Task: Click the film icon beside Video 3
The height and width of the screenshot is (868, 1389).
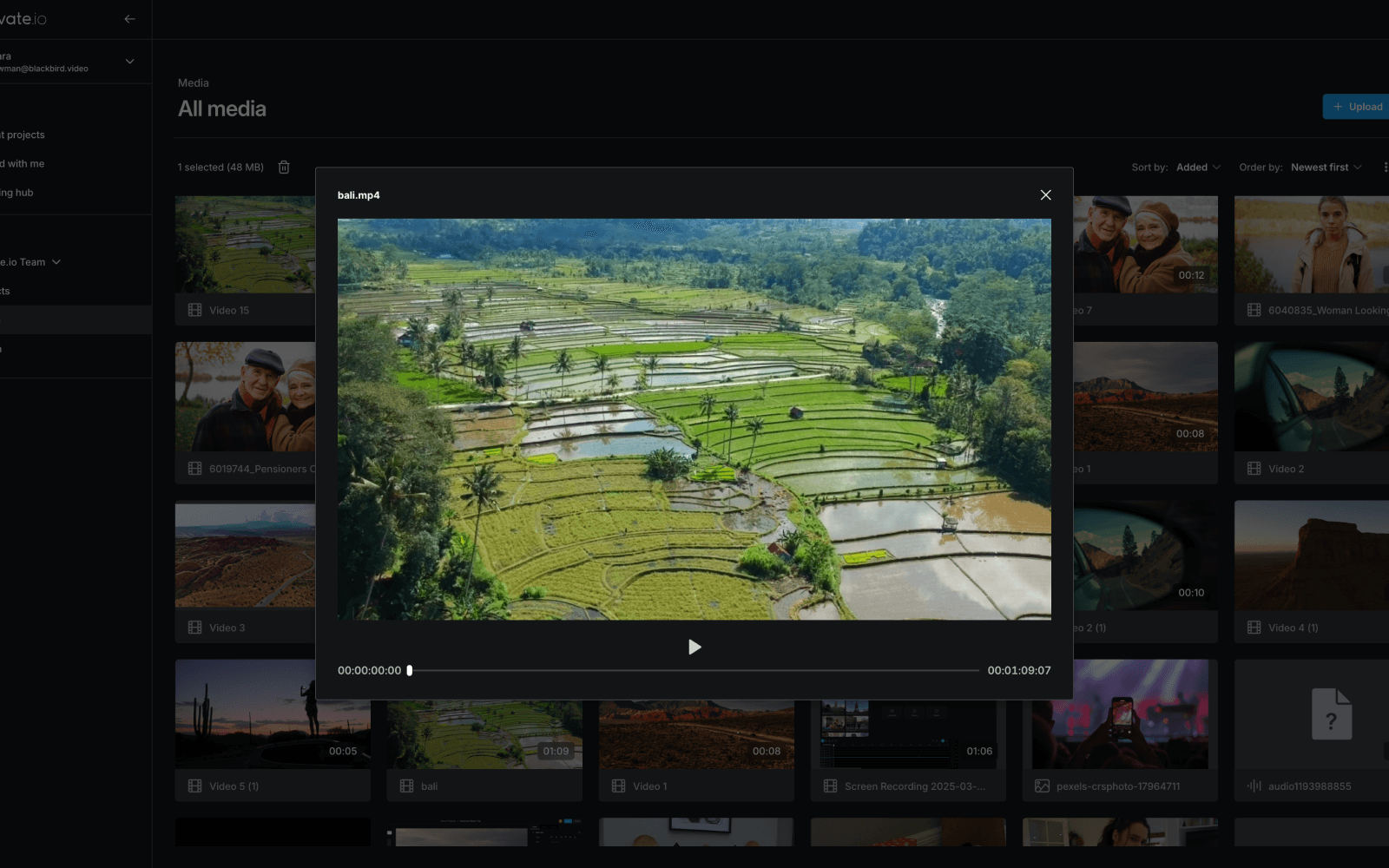Action: [195, 628]
